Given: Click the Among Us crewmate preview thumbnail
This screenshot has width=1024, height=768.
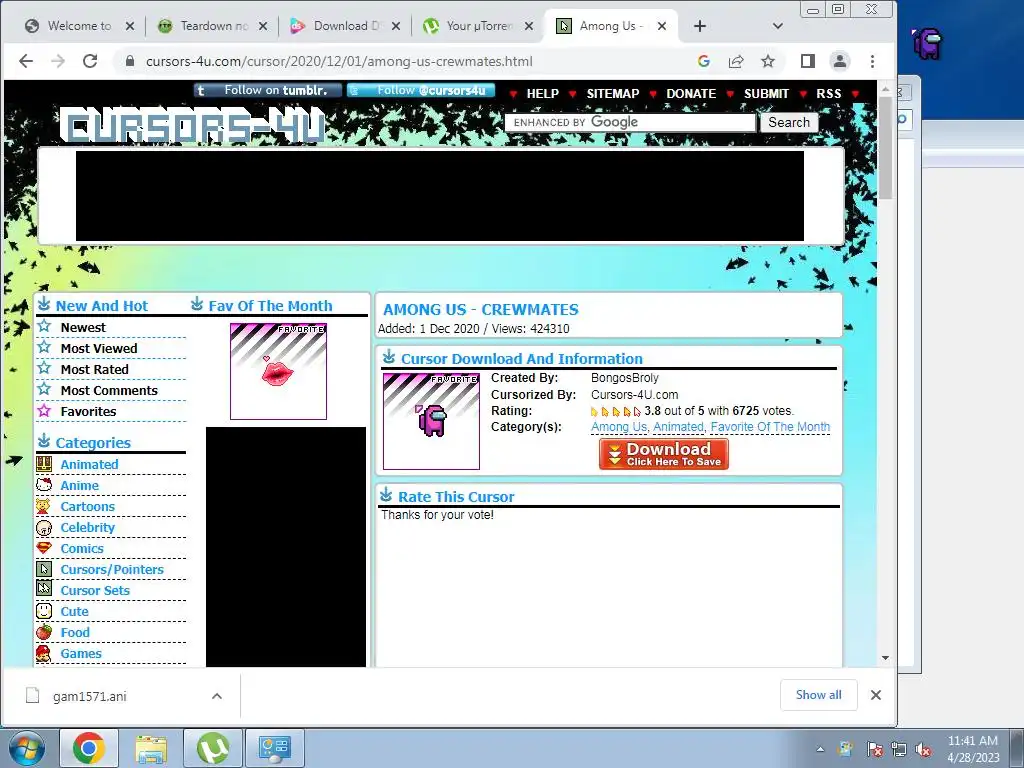Looking at the screenshot, I should pyautogui.click(x=431, y=421).
